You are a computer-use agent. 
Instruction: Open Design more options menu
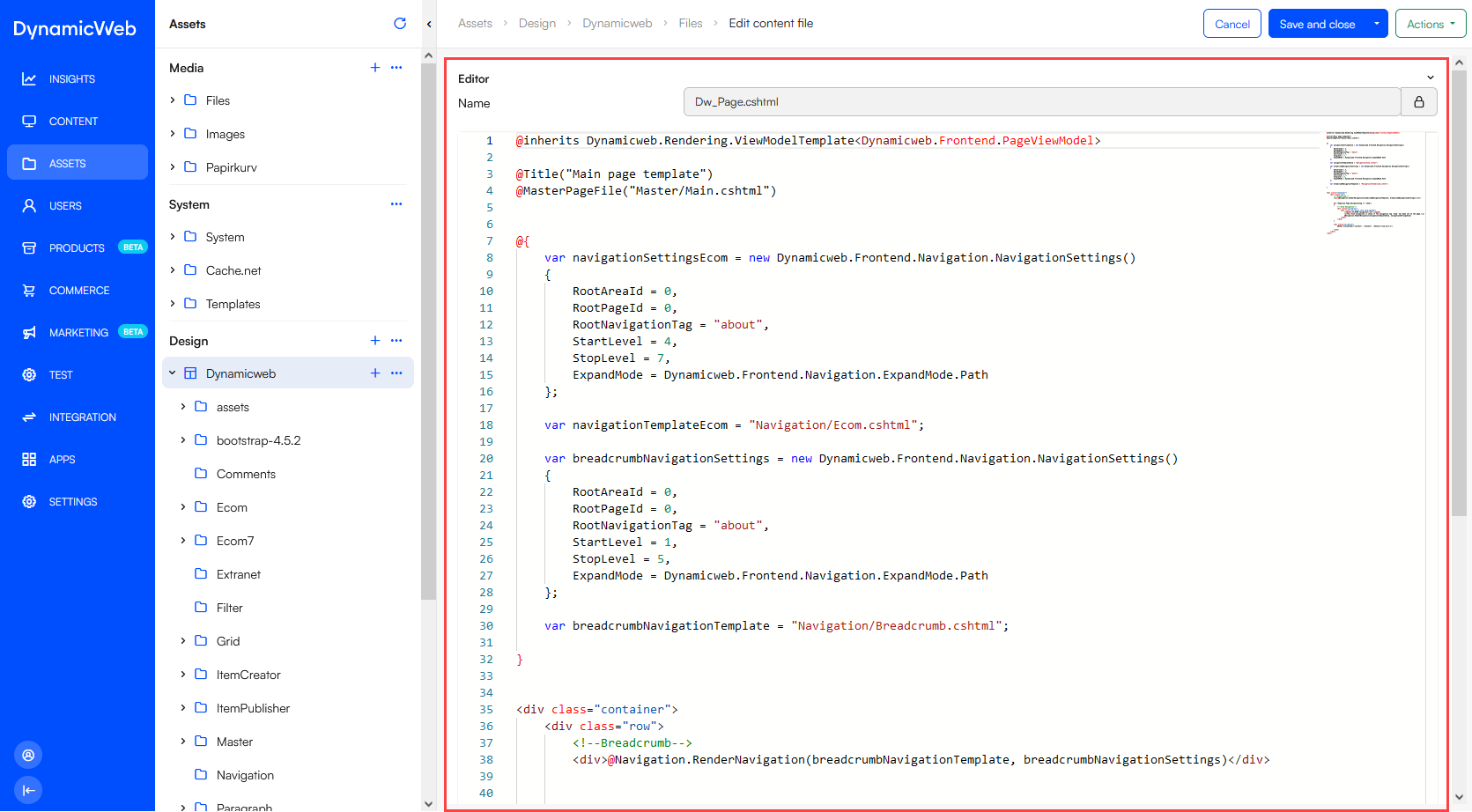(x=396, y=341)
